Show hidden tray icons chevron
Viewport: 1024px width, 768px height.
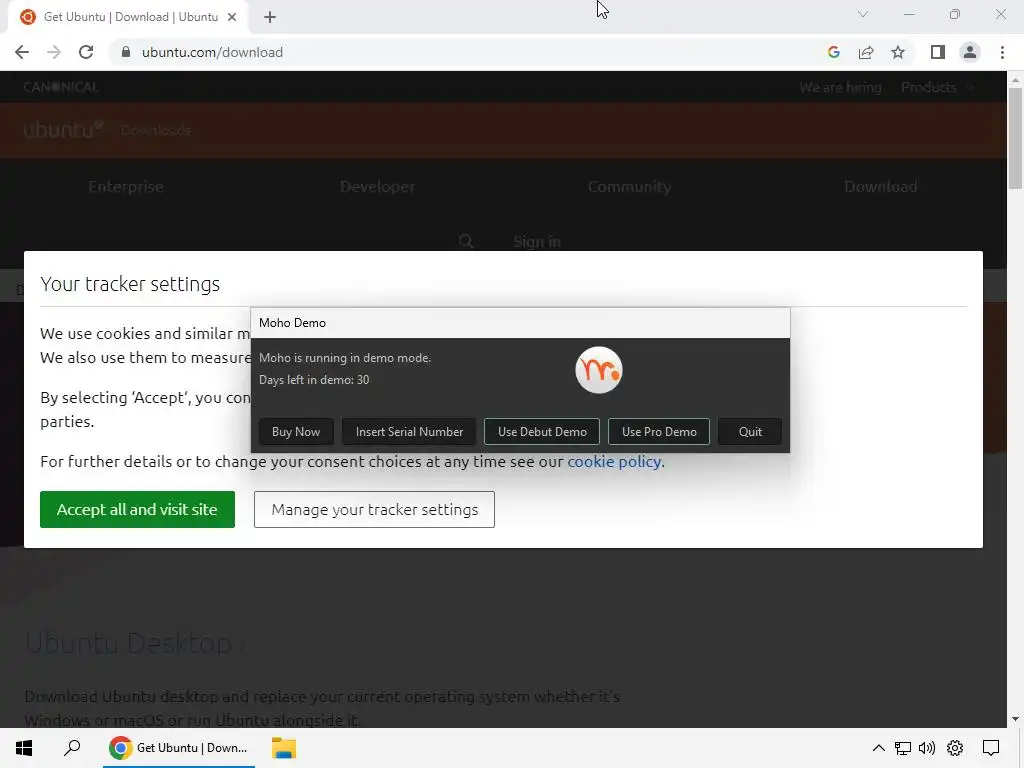pyautogui.click(x=878, y=748)
